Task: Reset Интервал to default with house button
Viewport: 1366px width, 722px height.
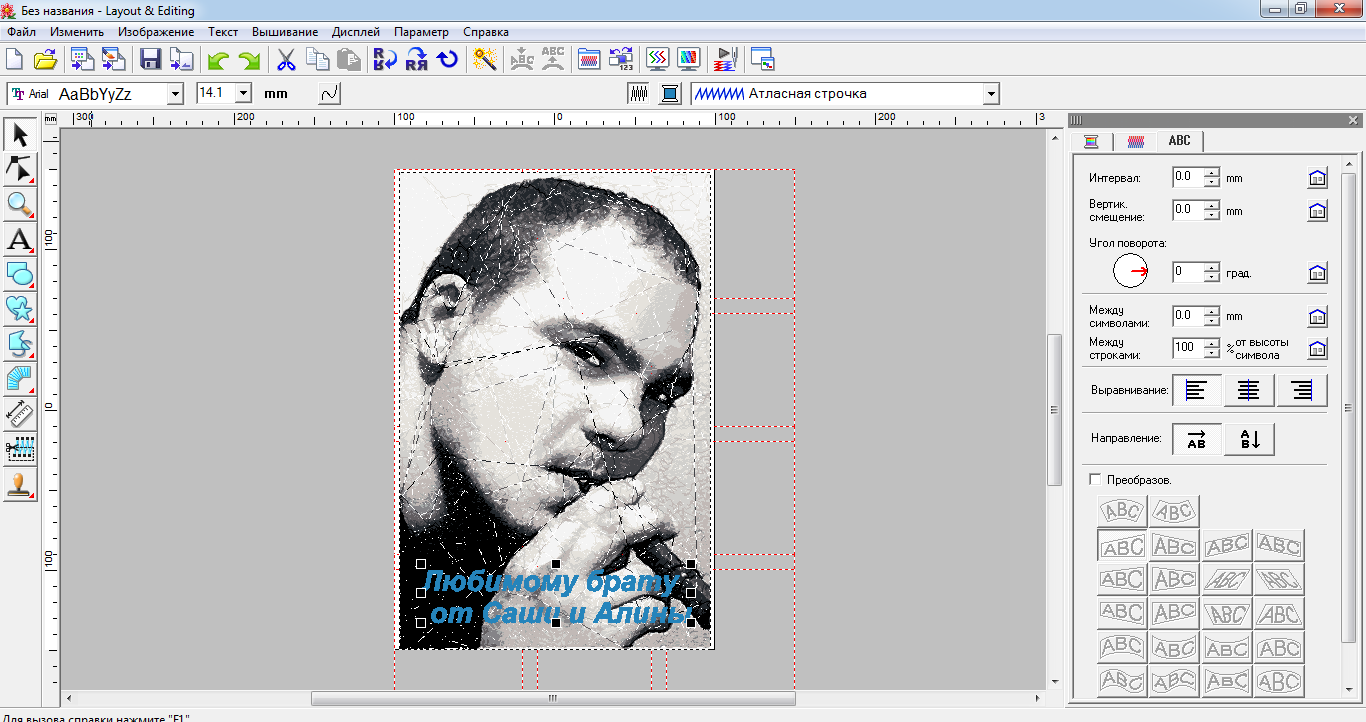Action: [1317, 178]
